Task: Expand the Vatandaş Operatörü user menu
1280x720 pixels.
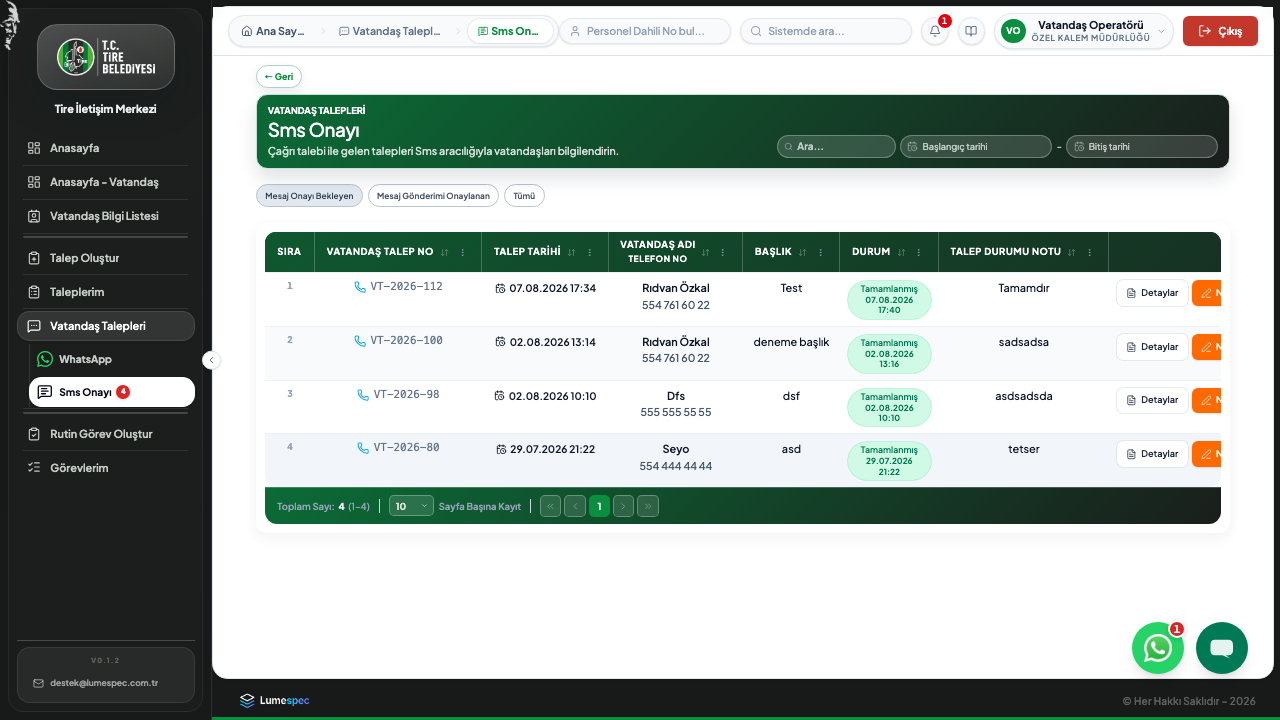Action: coord(1084,31)
